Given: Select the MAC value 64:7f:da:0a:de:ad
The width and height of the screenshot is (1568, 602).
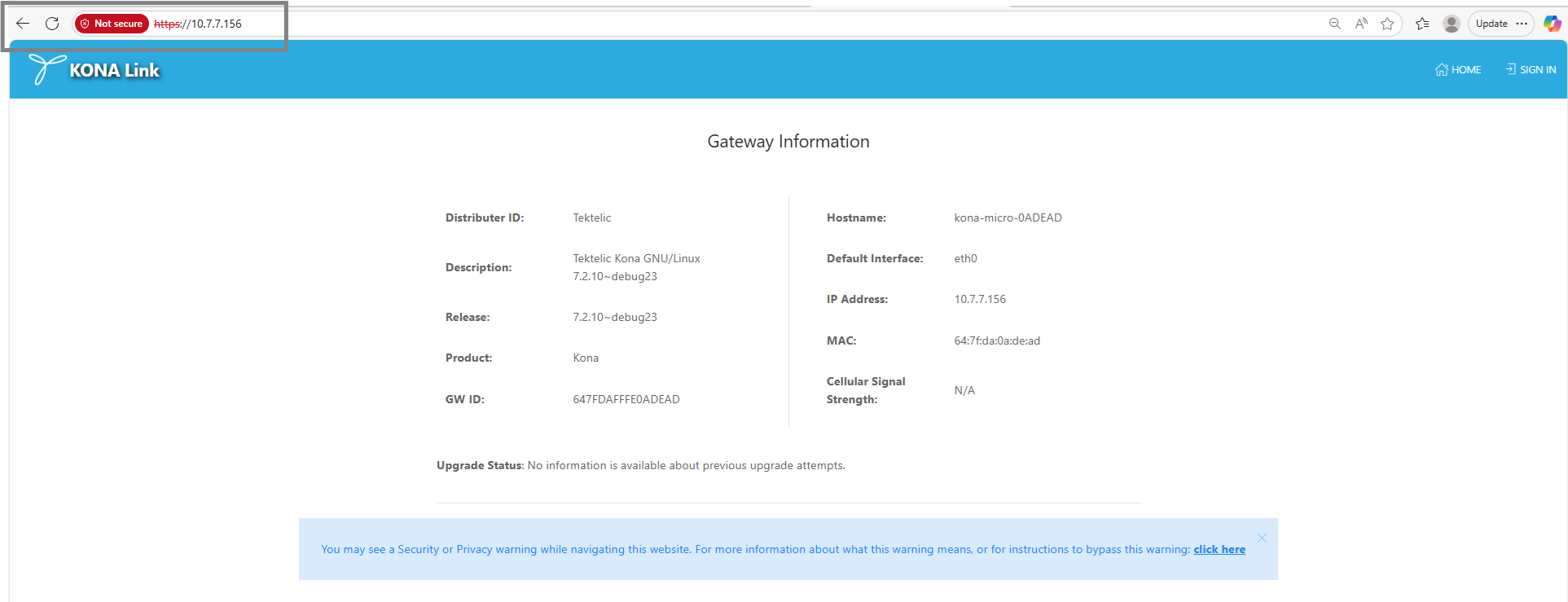Looking at the screenshot, I should (997, 341).
